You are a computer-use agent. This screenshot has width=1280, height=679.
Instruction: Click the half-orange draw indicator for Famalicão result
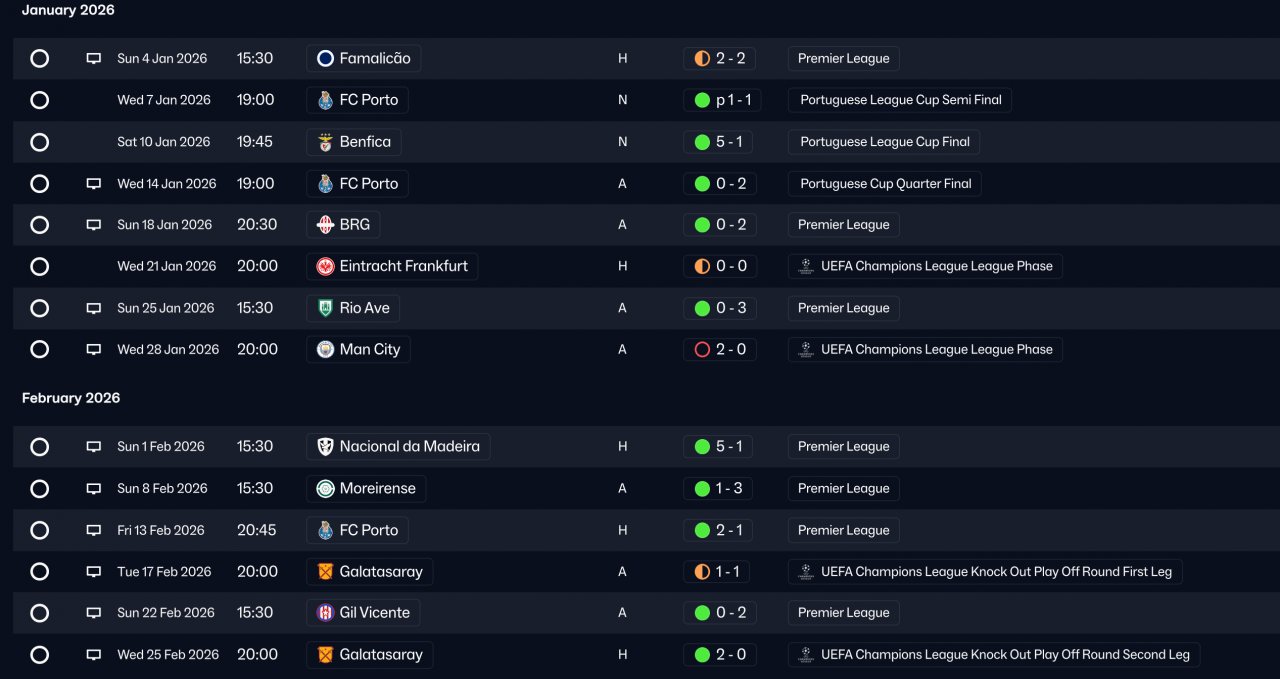pos(702,59)
